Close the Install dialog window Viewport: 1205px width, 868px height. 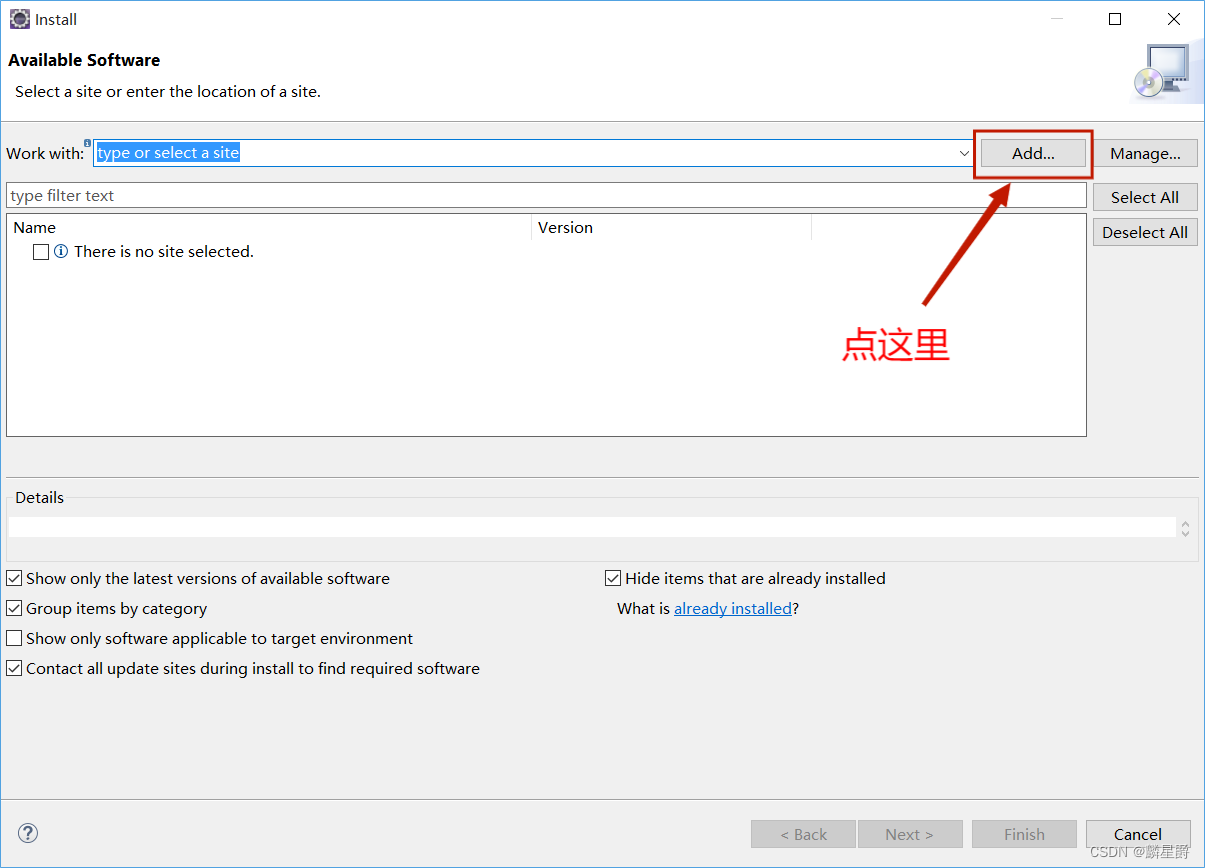1174,19
